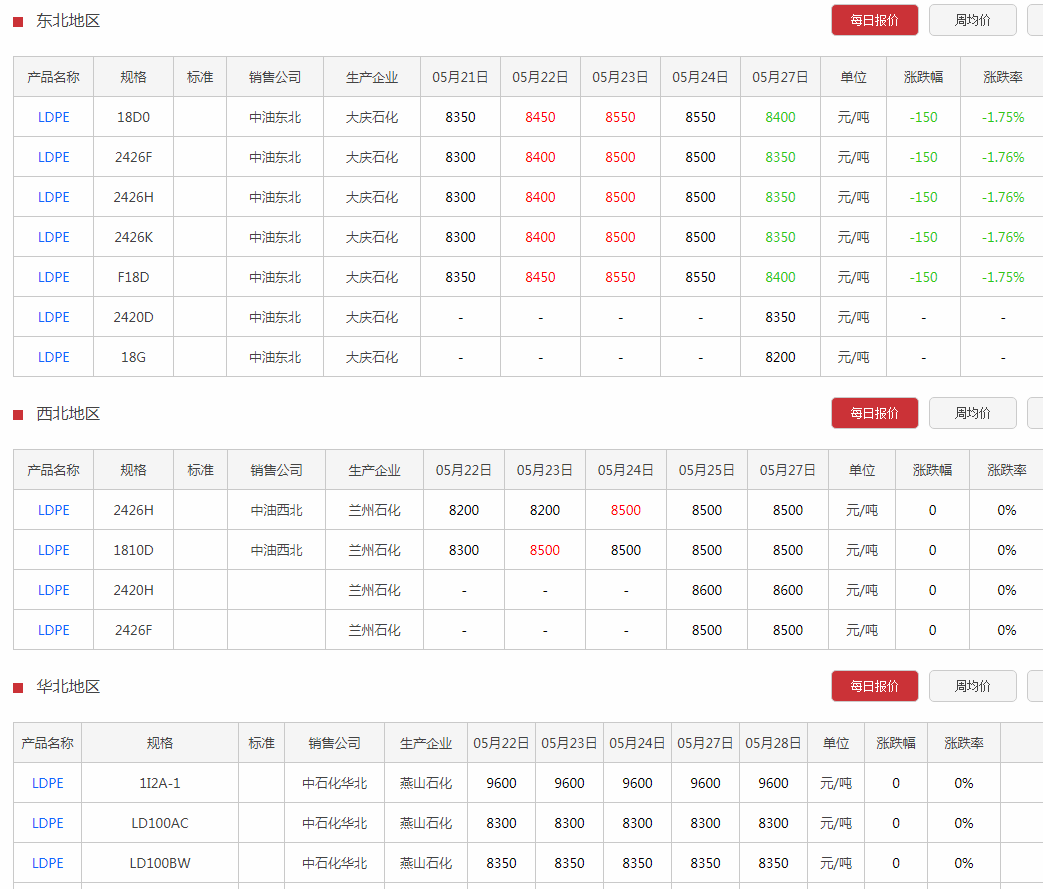The height and width of the screenshot is (889, 1043).
Task: Click spec cell LD100AC
Action: 160,822
